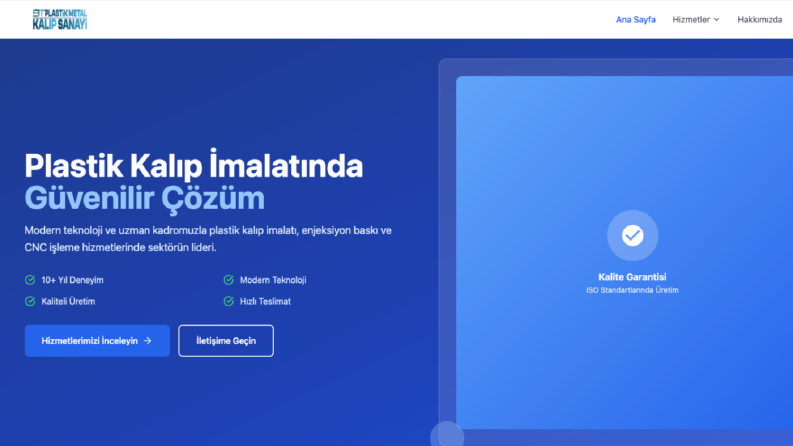Click the "10+ Yıl Deneyim" text
793x446 pixels.
click(72, 280)
